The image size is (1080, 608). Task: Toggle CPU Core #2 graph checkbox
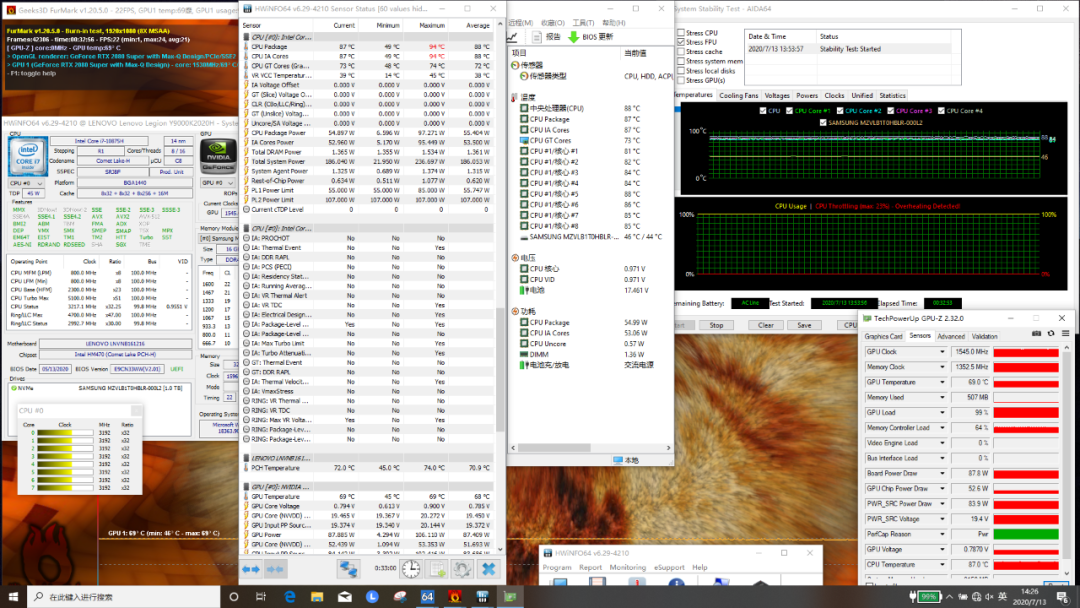[840, 111]
